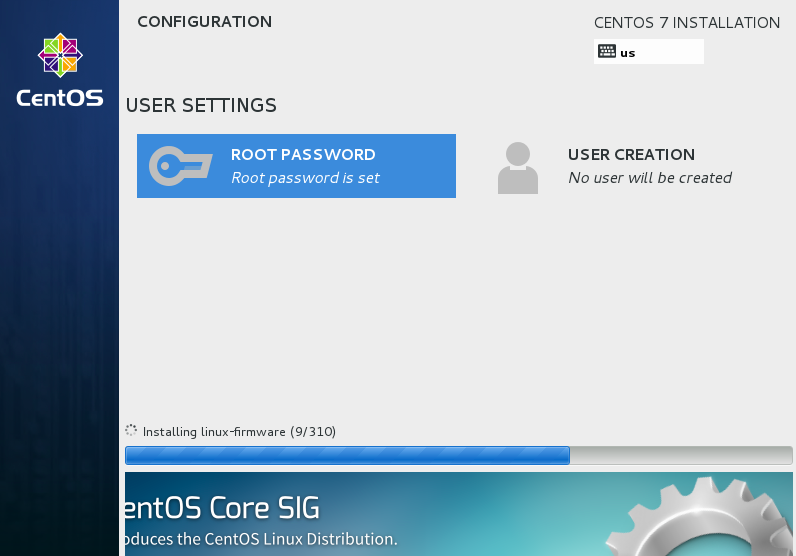796x556 pixels.
Task: Open the ROOT PASSWORD settings title
Action: coord(303,155)
